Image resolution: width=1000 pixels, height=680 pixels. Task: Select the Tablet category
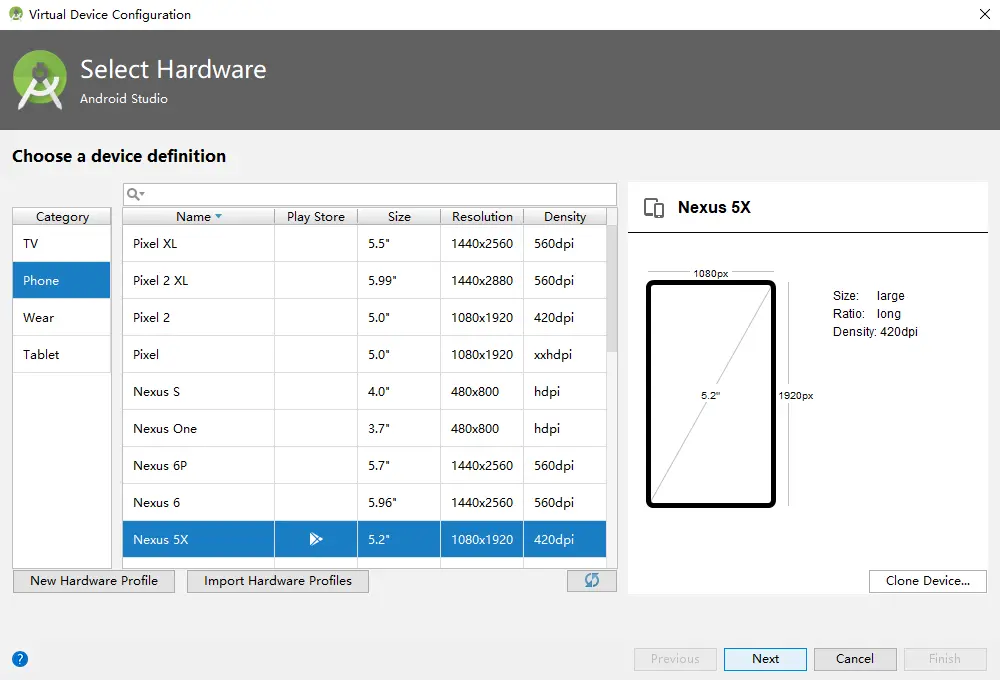(x=61, y=355)
